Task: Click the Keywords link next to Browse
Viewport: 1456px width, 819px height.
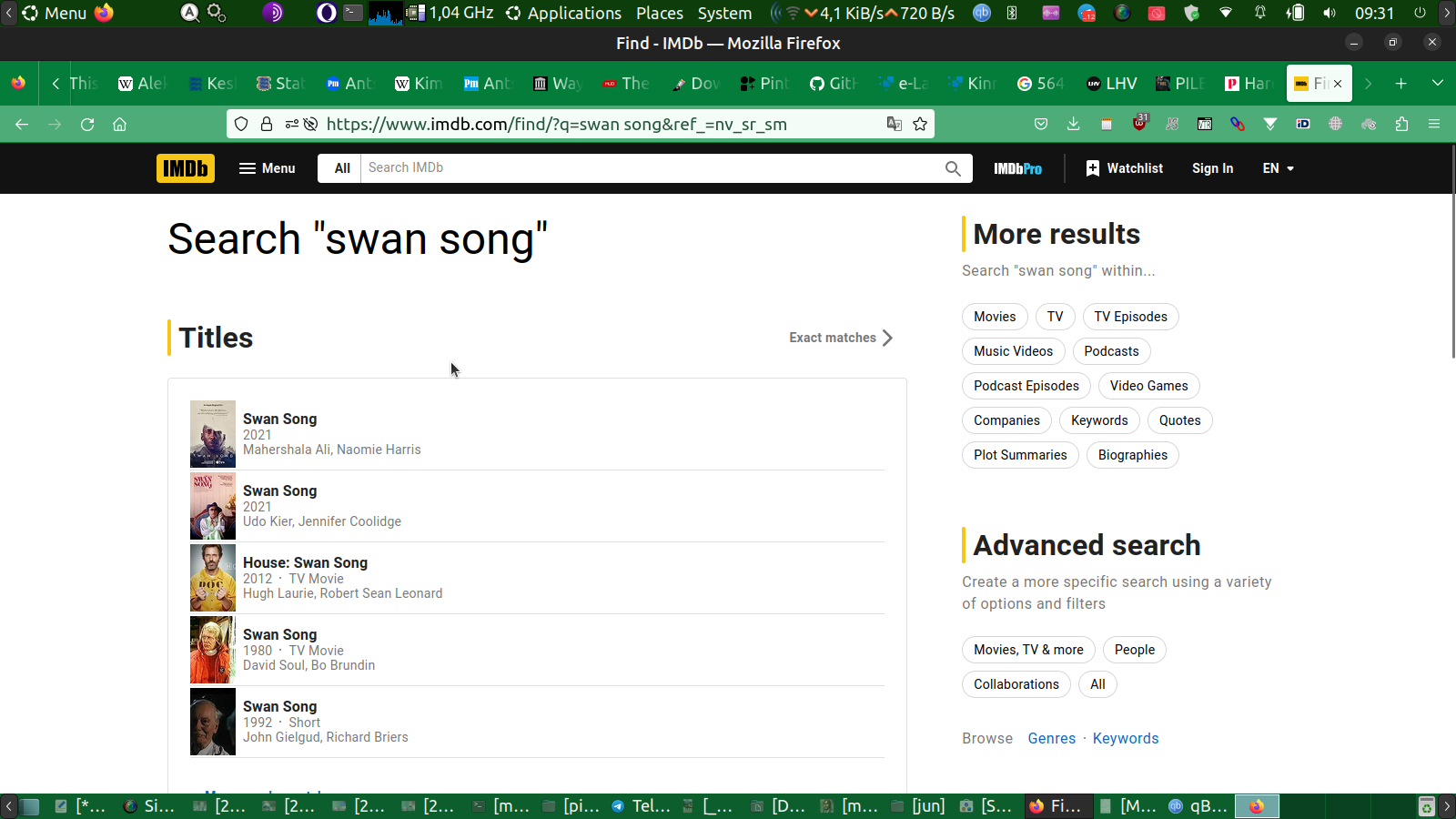Action: pyautogui.click(x=1126, y=738)
